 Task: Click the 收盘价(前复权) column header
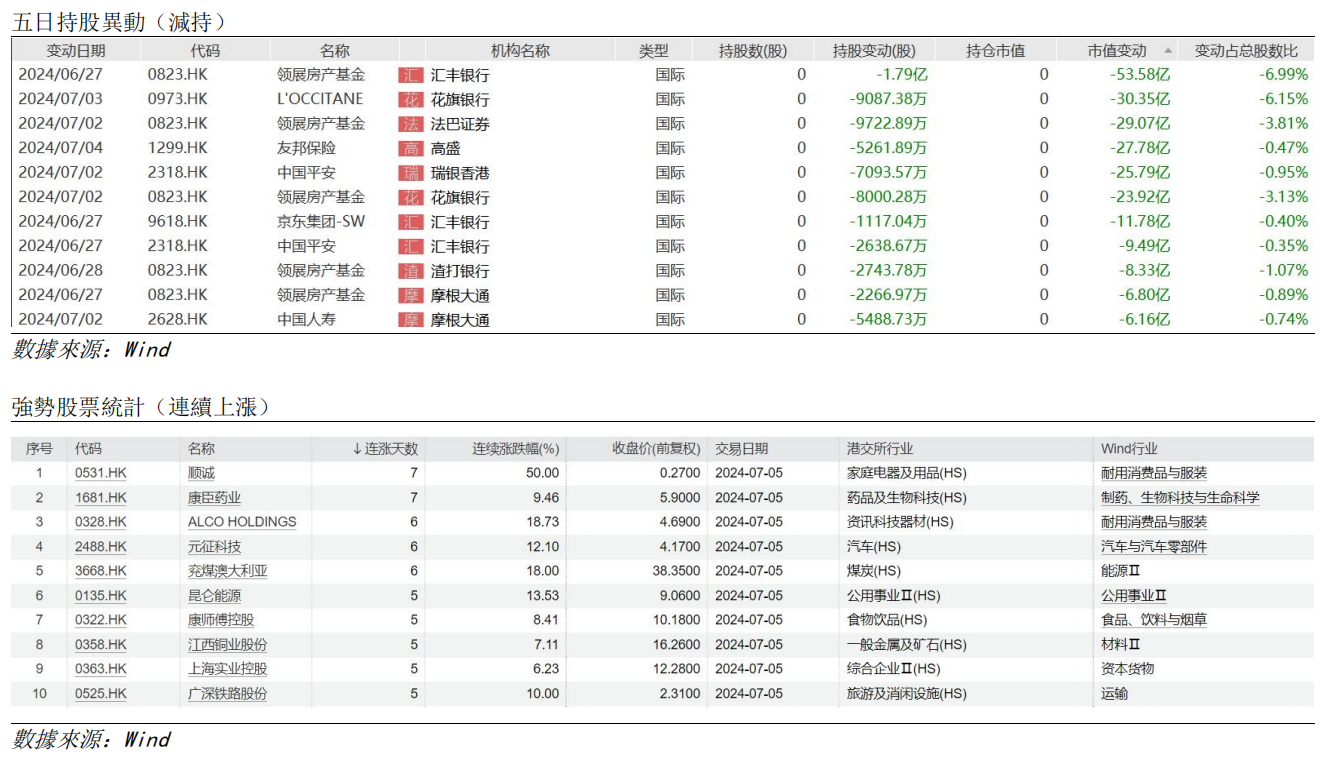click(x=656, y=449)
